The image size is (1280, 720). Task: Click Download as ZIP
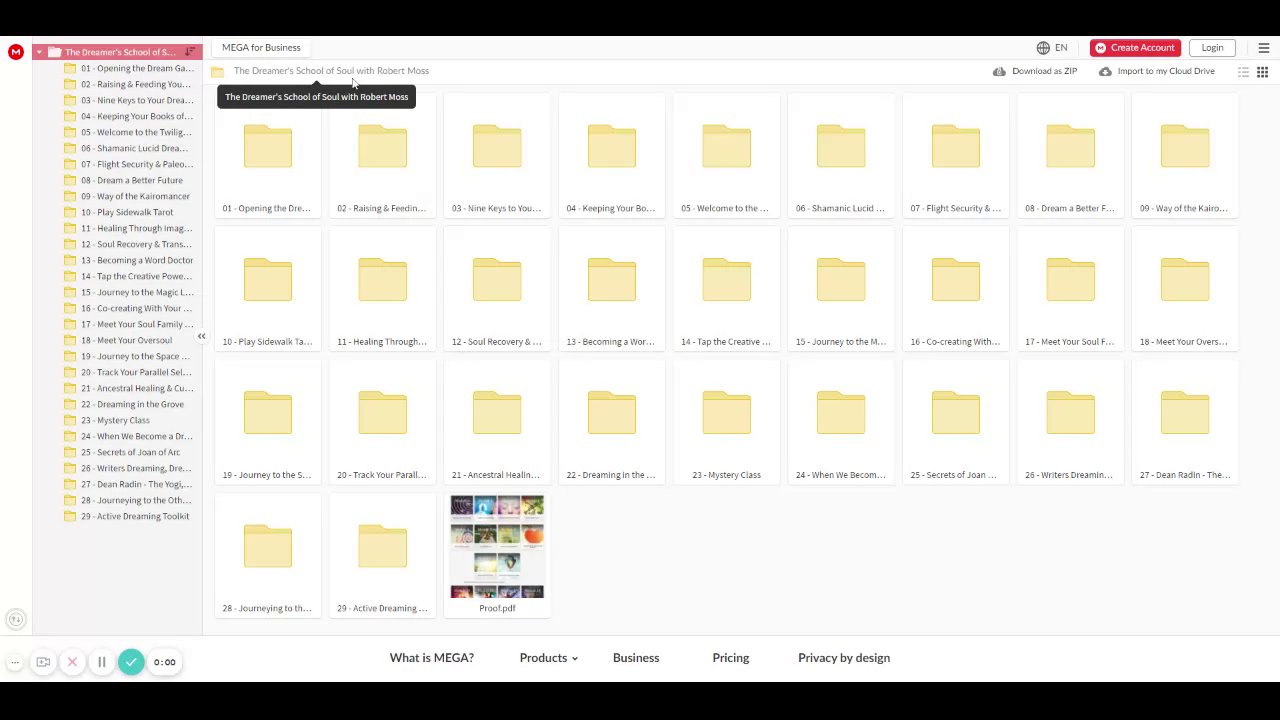1035,72
